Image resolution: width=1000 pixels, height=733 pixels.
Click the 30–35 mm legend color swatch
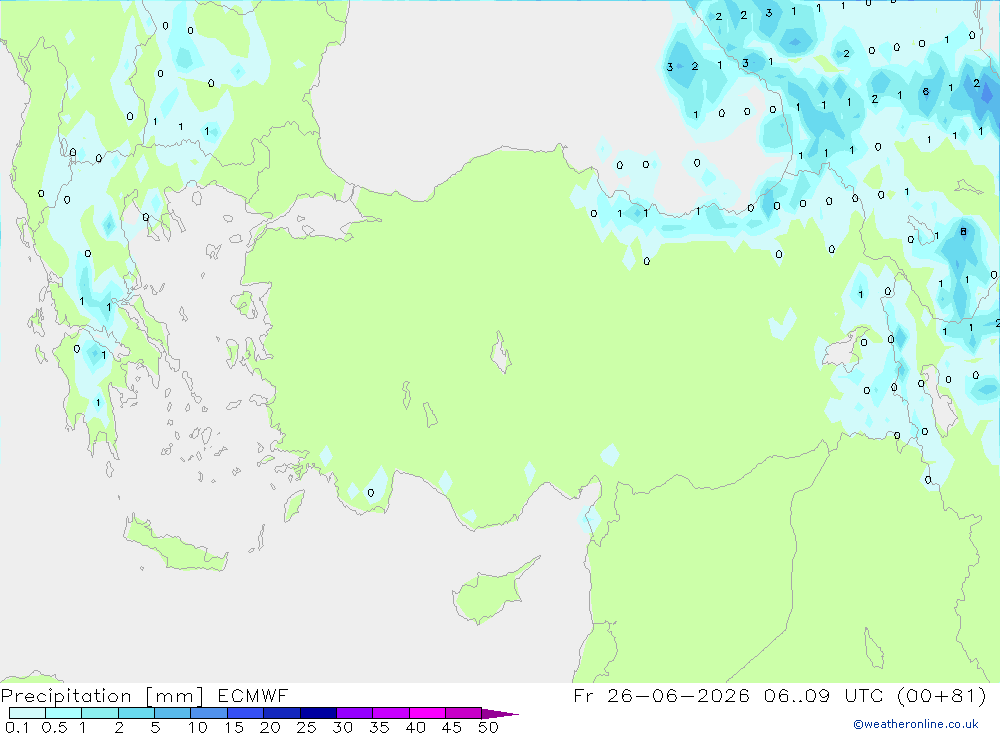click(355, 713)
